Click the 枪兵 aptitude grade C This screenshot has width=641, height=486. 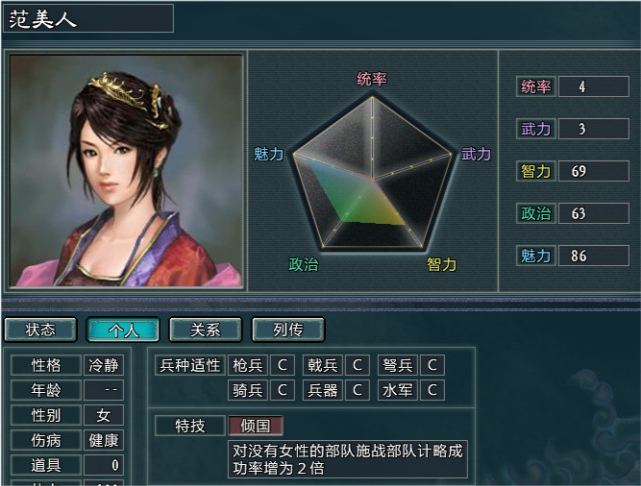(282, 365)
